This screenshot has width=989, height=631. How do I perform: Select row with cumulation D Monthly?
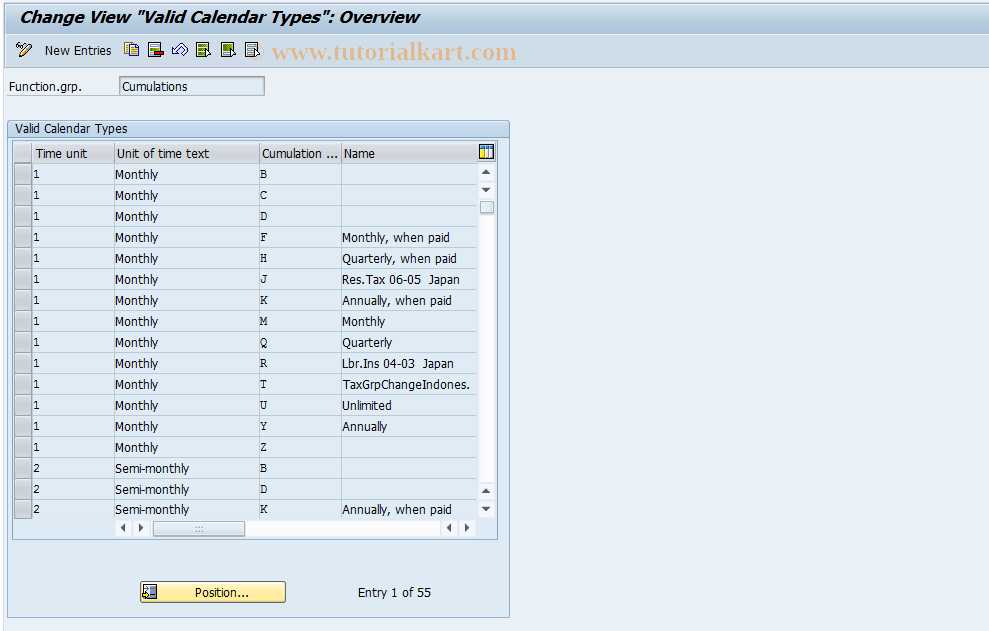(23, 216)
